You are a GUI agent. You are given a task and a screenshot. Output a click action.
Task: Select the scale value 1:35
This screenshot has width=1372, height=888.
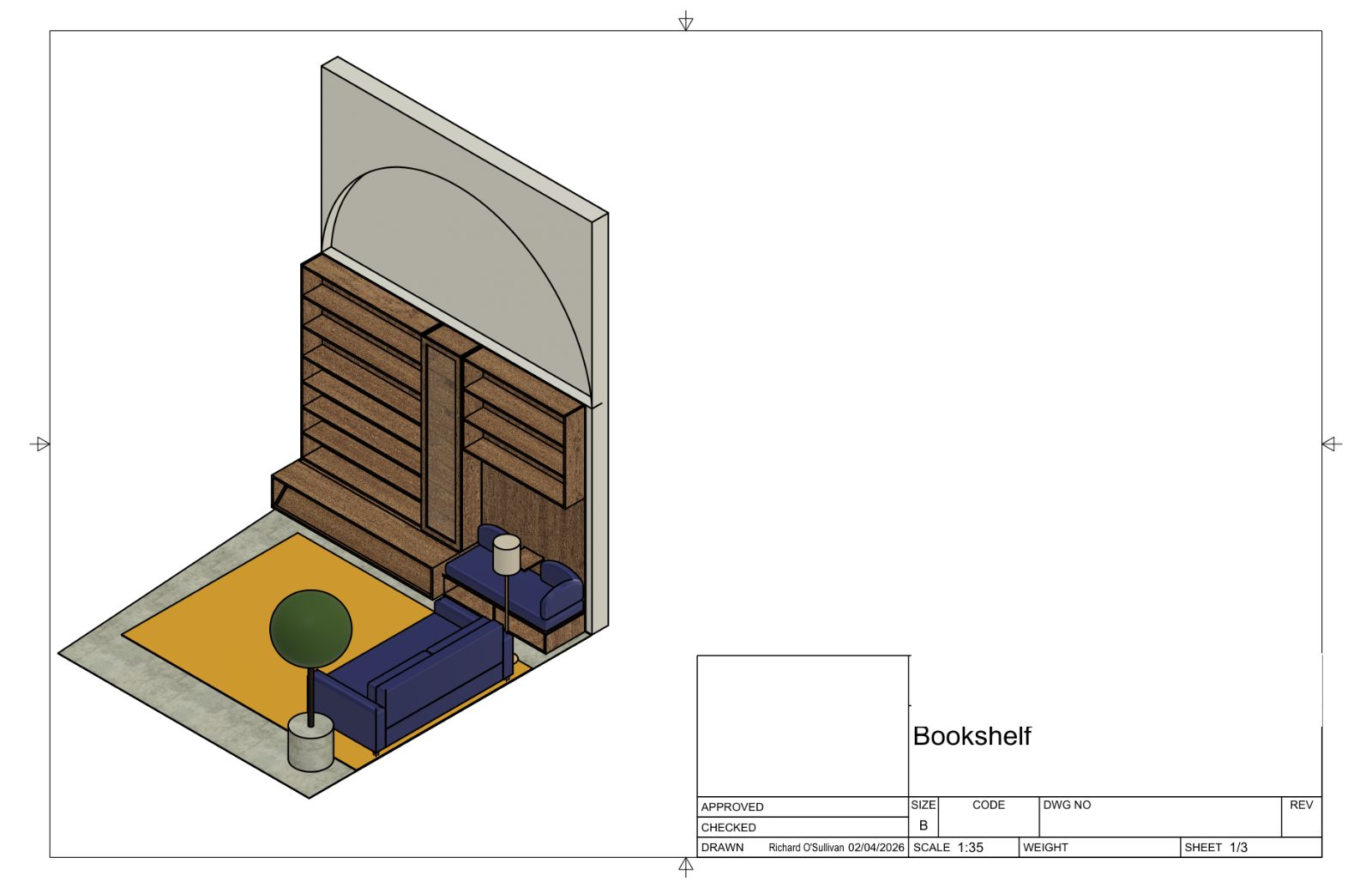pyautogui.click(x=971, y=847)
